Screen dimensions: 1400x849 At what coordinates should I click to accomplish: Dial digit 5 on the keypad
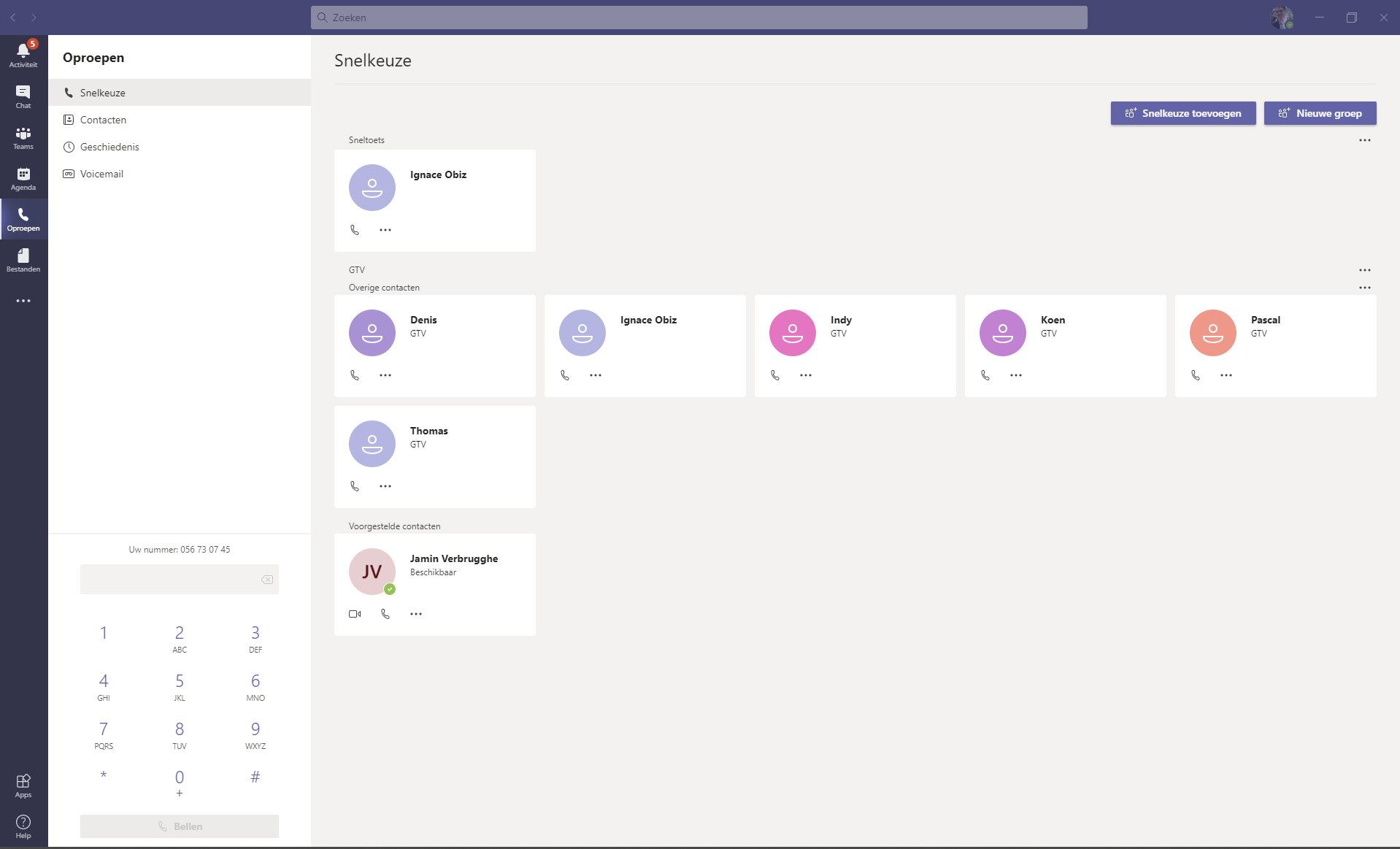click(x=180, y=687)
